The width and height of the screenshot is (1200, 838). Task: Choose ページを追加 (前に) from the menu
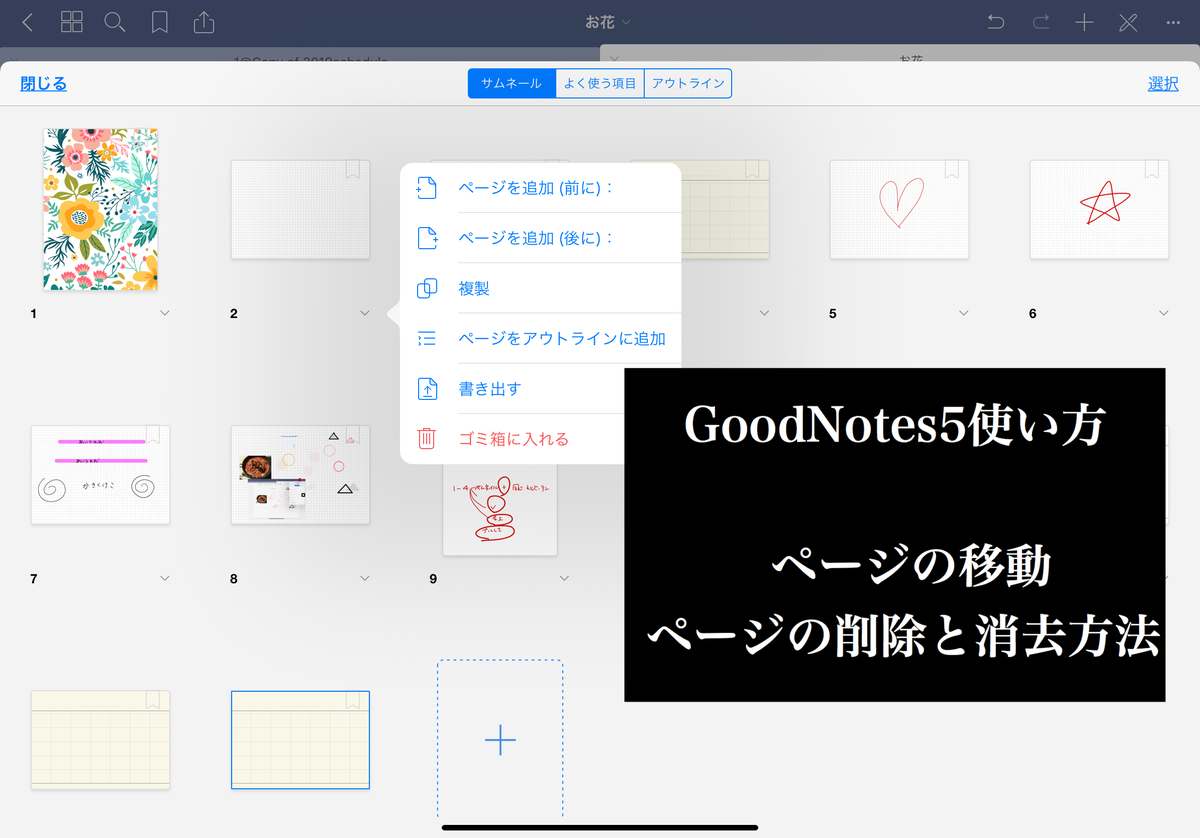pos(541,188)
